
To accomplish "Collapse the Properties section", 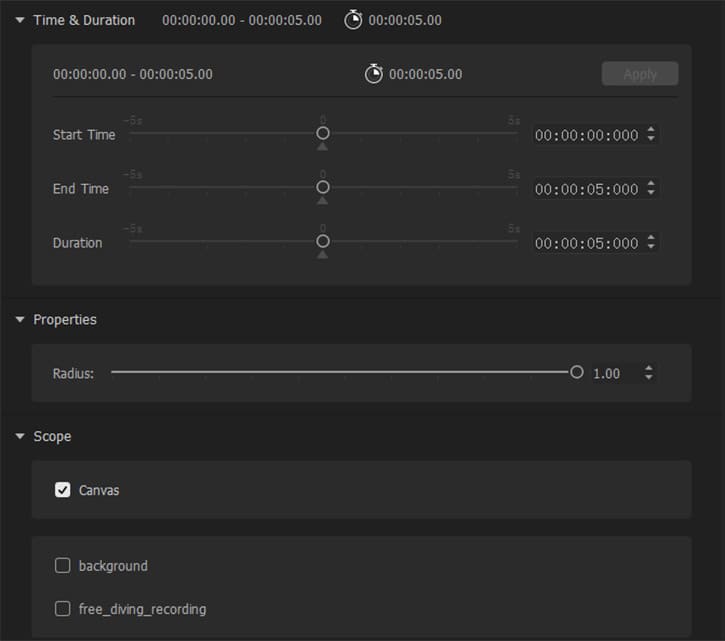I will coord(20,320).
